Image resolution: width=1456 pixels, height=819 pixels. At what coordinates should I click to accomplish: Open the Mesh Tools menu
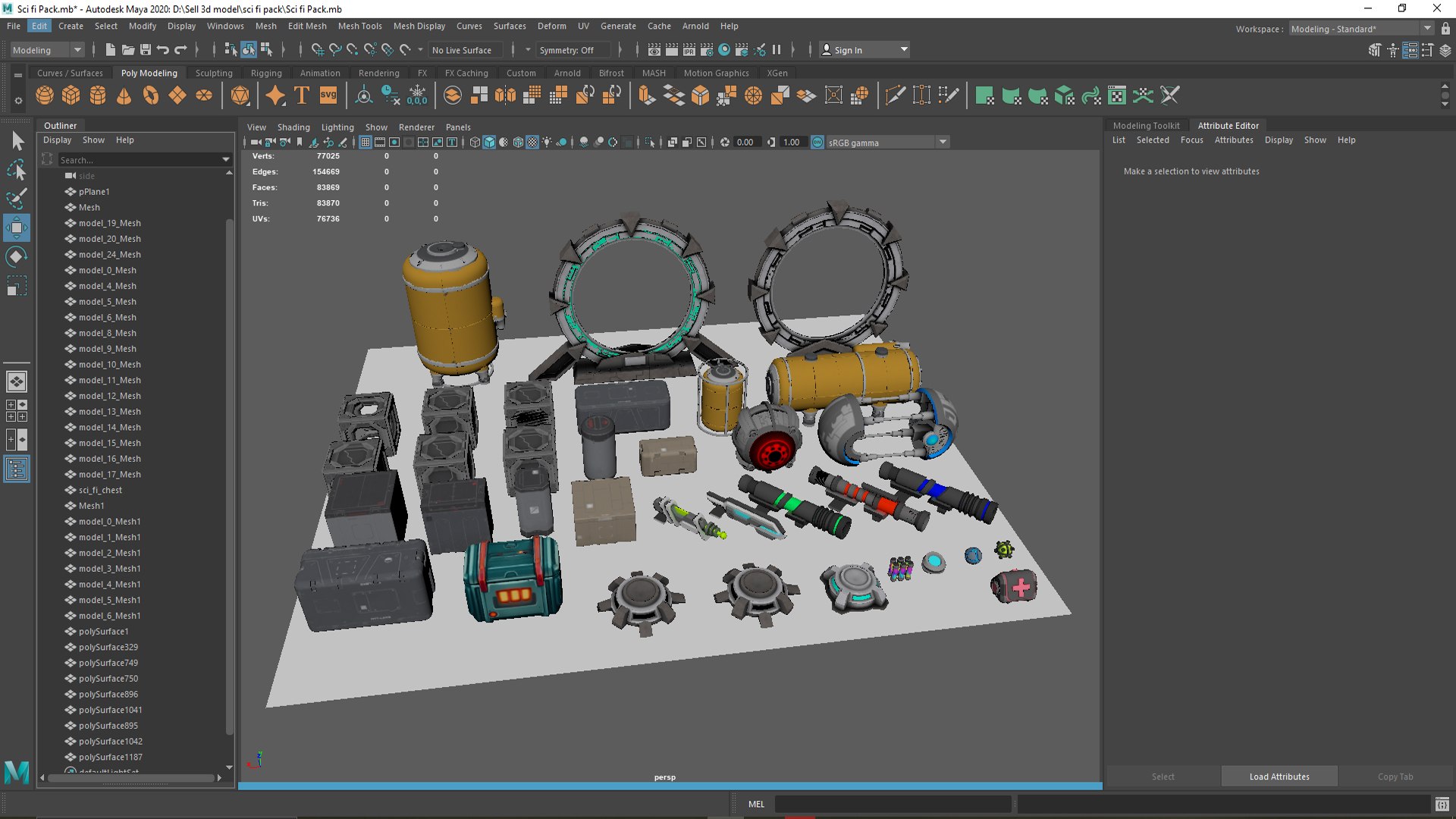[359, 26]
